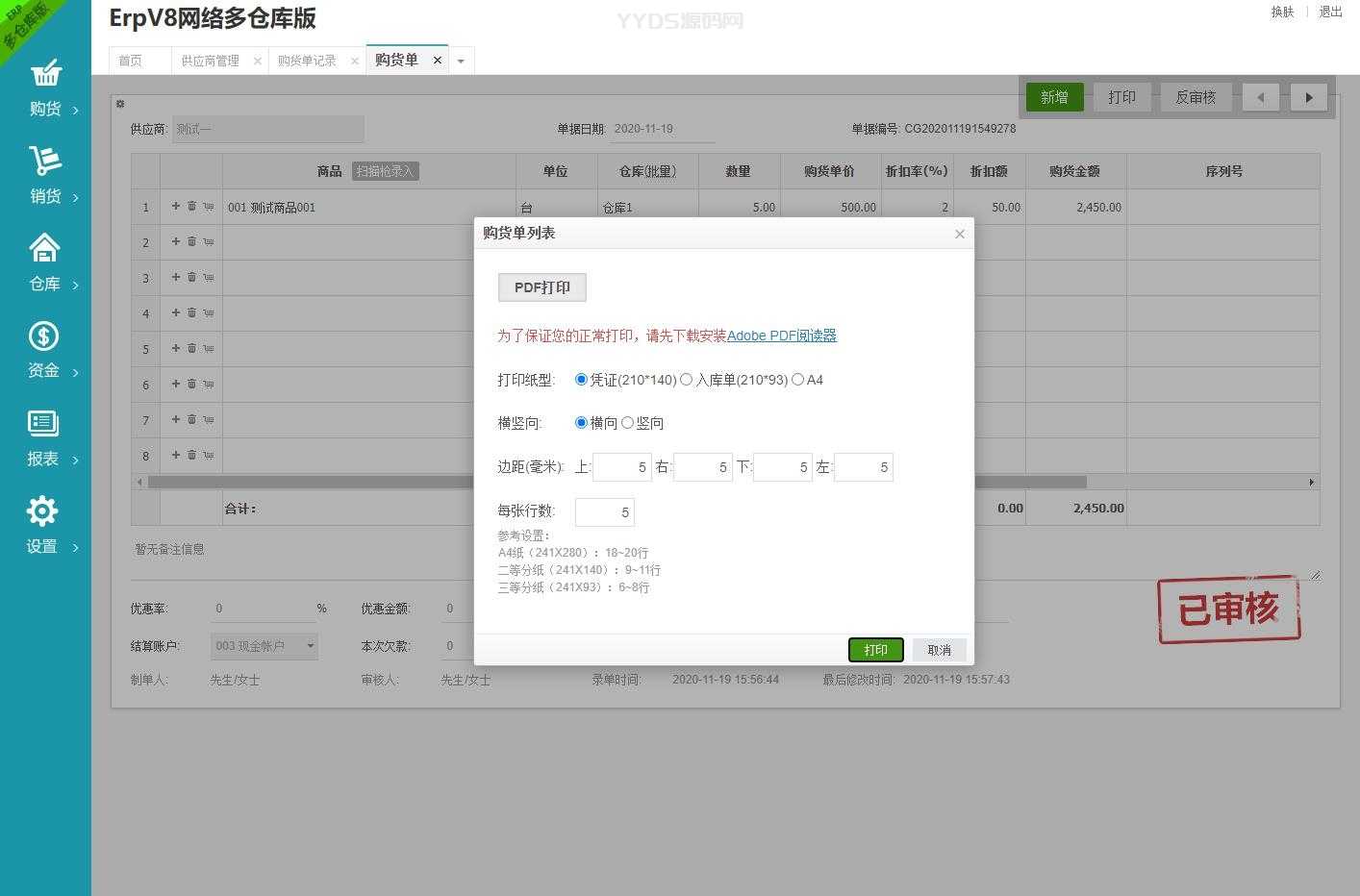
Task: Switch to the 购货单记录 tab
Action: click(307, 61)
